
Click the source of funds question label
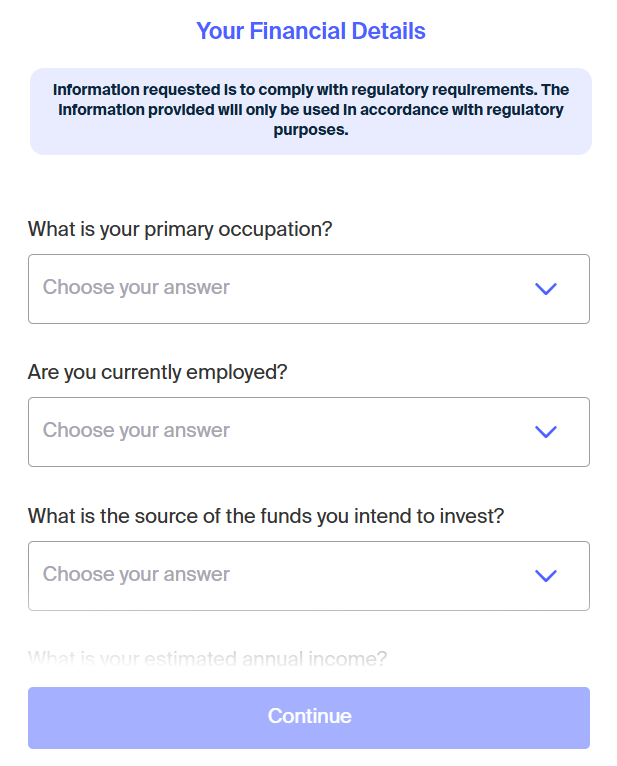click(x=266, y=516)
